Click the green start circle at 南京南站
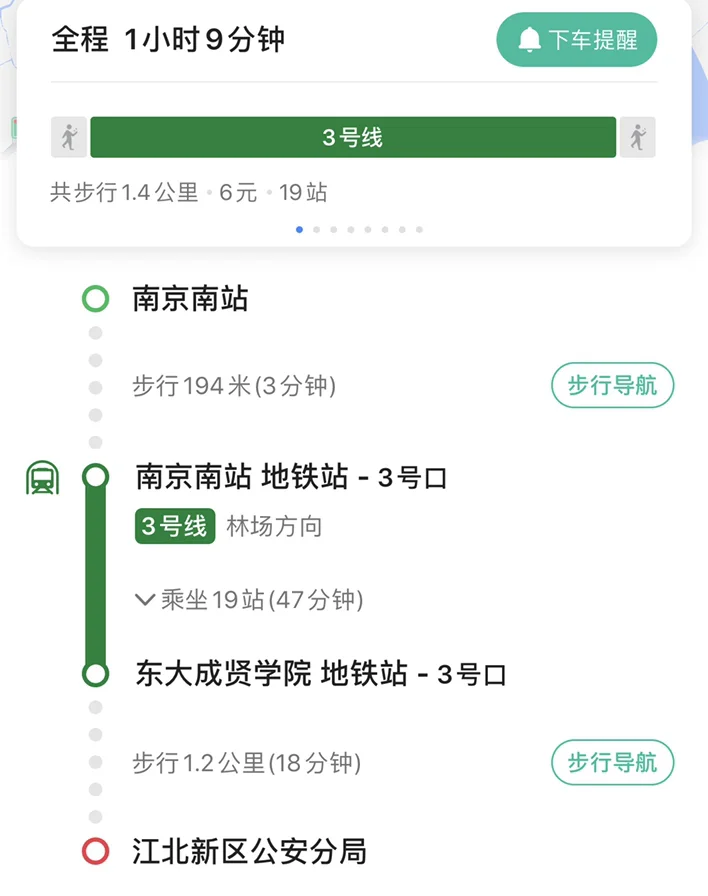Image resolution: width=708 pixels, height=896 pixels. (95, 297)
